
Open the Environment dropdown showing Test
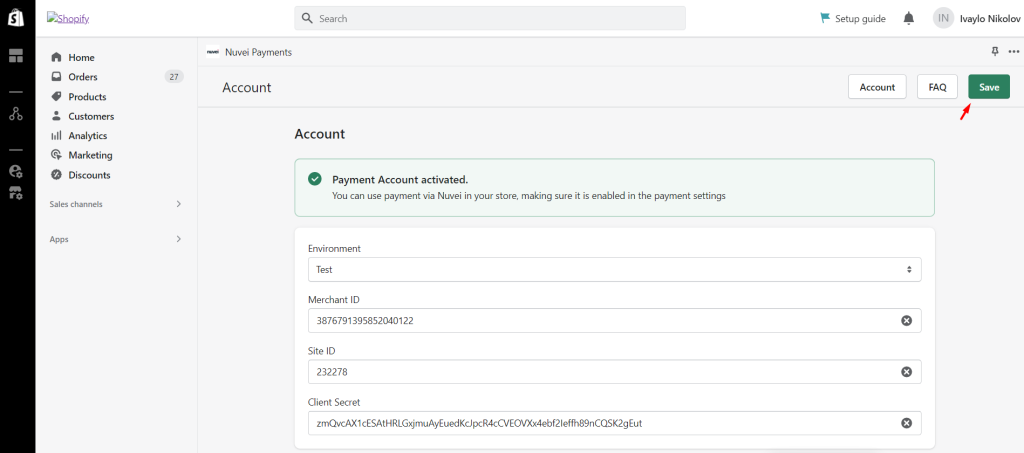click(x=615, y=269)
